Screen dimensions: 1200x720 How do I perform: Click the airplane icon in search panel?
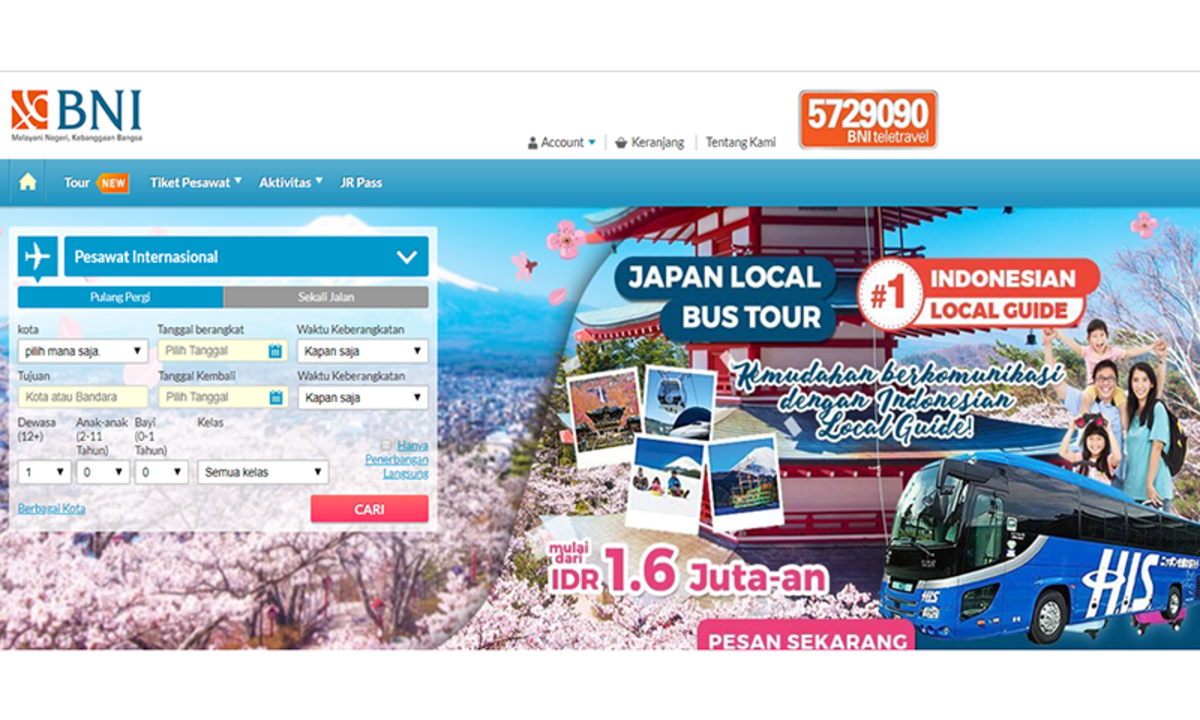click(38, 257)
